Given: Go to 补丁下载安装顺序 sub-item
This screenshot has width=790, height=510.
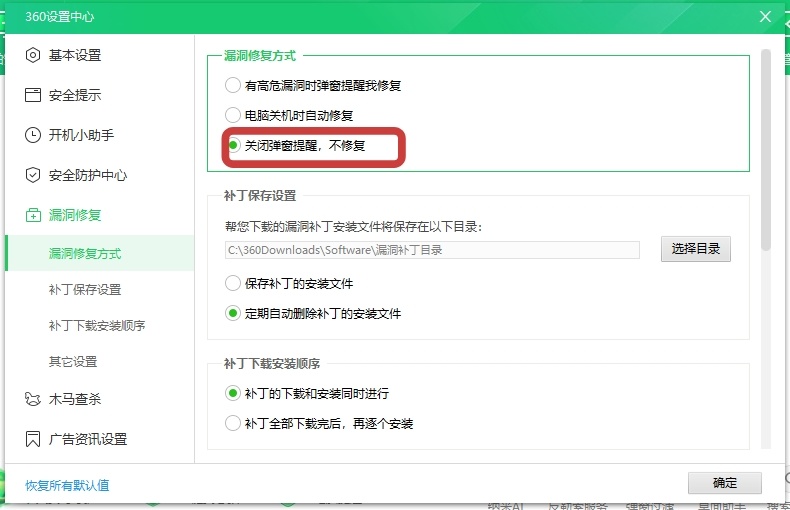Looking at the screenshot, I should pos(99,326).
